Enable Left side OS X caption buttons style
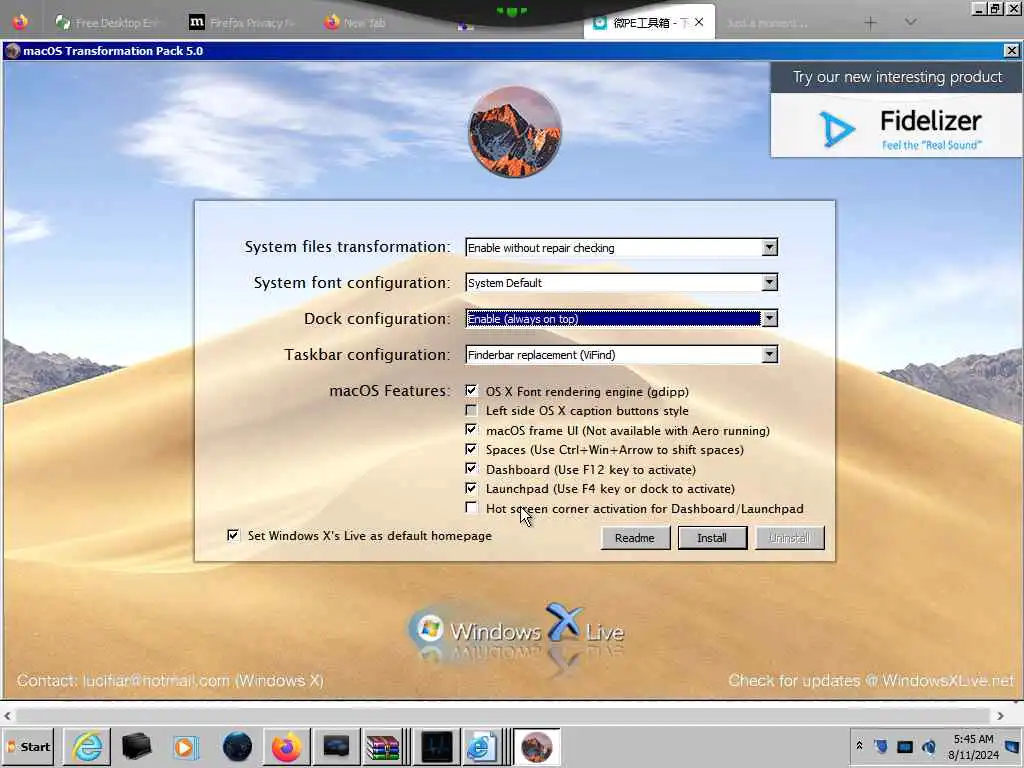Screen dimensions: 1024x768 coord(471,410)
